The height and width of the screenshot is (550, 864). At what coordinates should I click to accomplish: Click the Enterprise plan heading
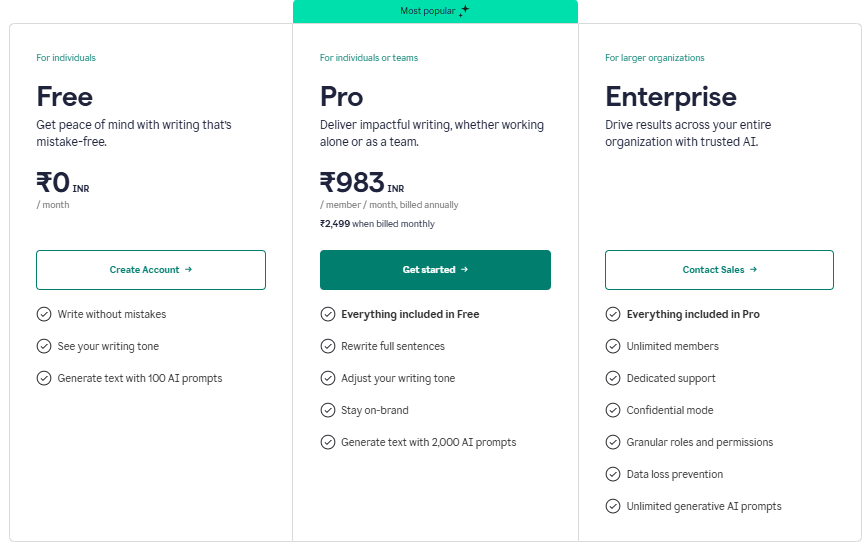(x=671, y=97)
